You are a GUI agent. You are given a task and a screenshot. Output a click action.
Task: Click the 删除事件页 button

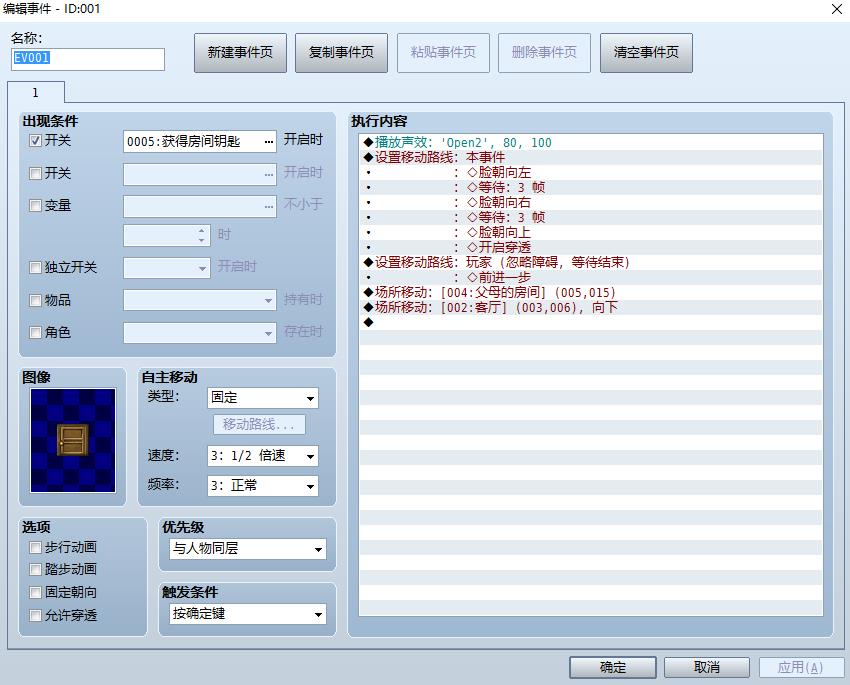click(x=544, y=53)
